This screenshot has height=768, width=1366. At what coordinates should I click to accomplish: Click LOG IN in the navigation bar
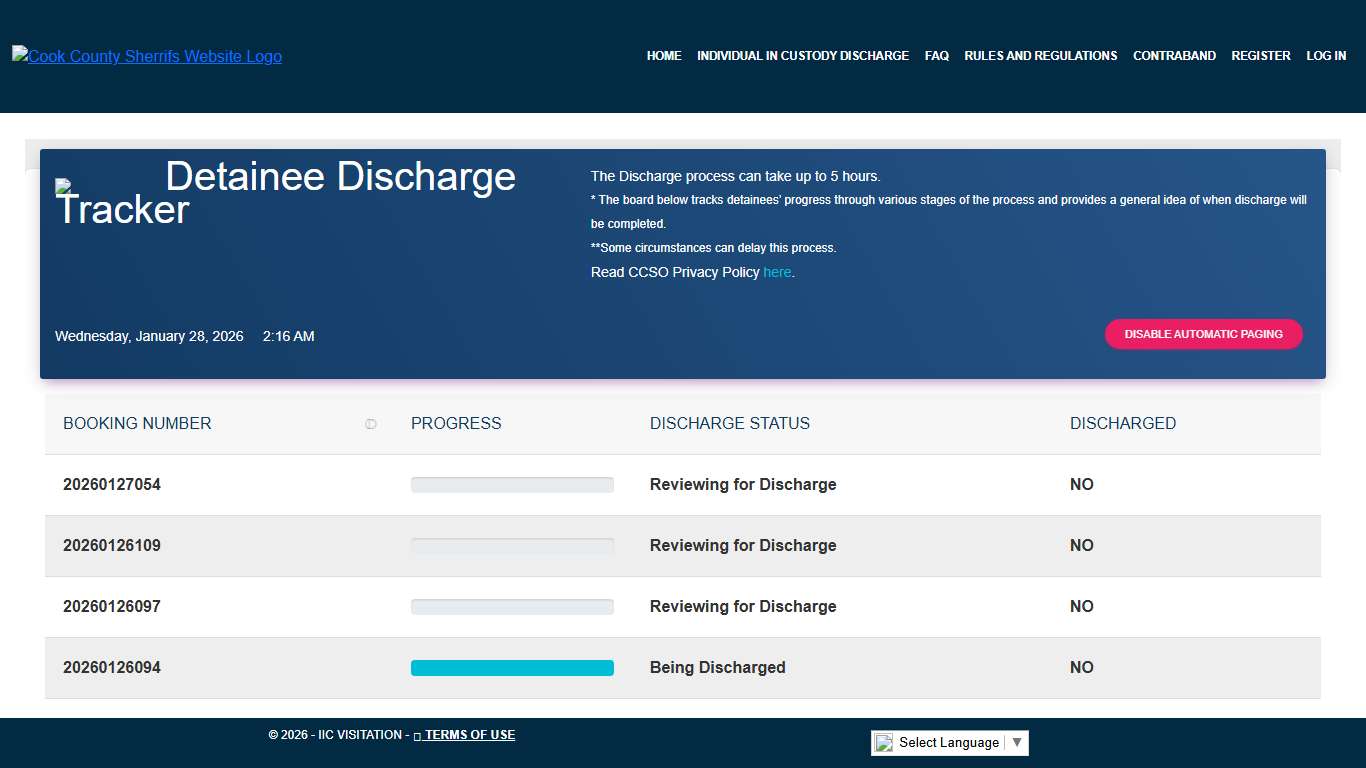(x=1325, y=56)
